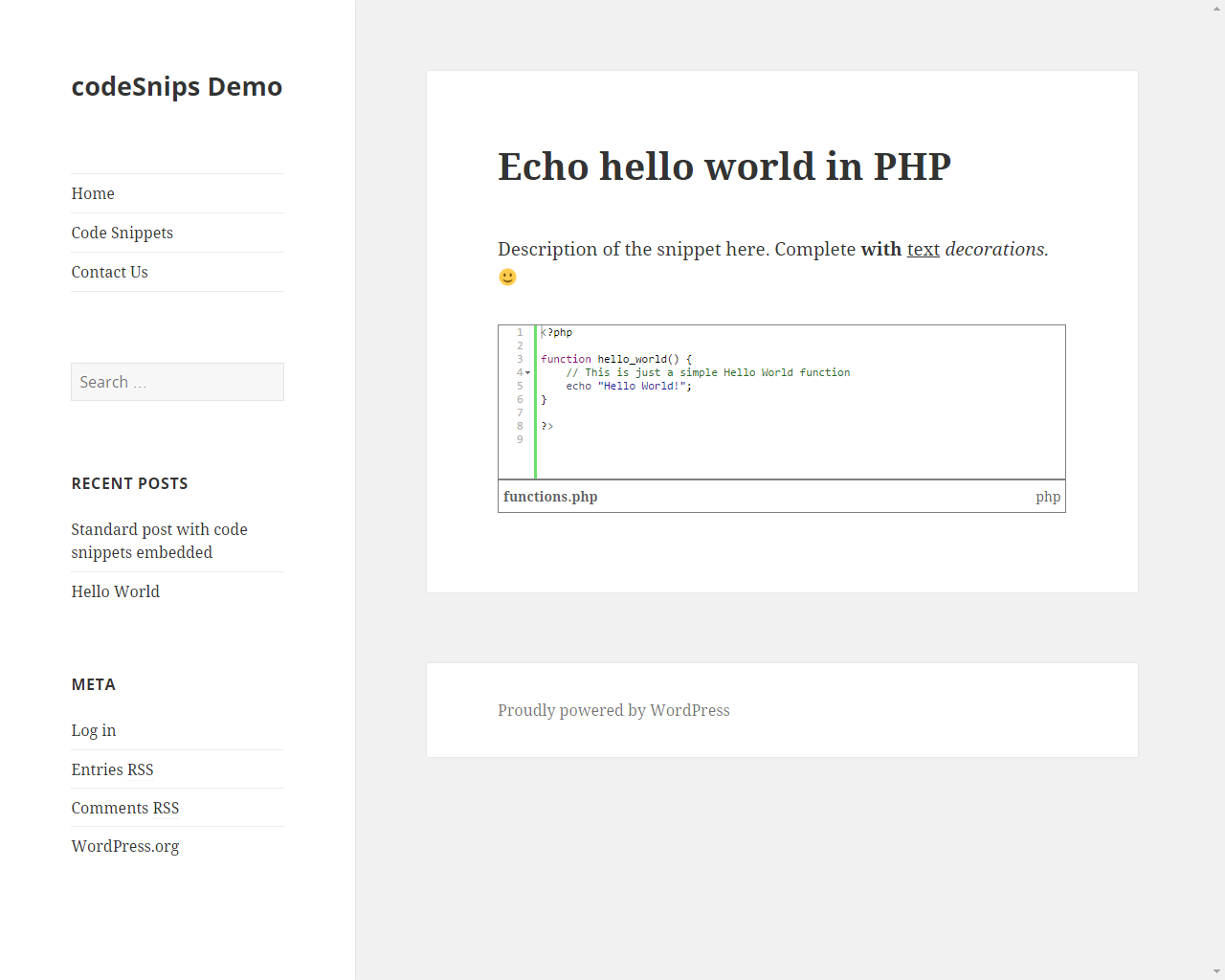Open the Hello World recent post
Screen dimensions: 1225x980
pos(116,591)
